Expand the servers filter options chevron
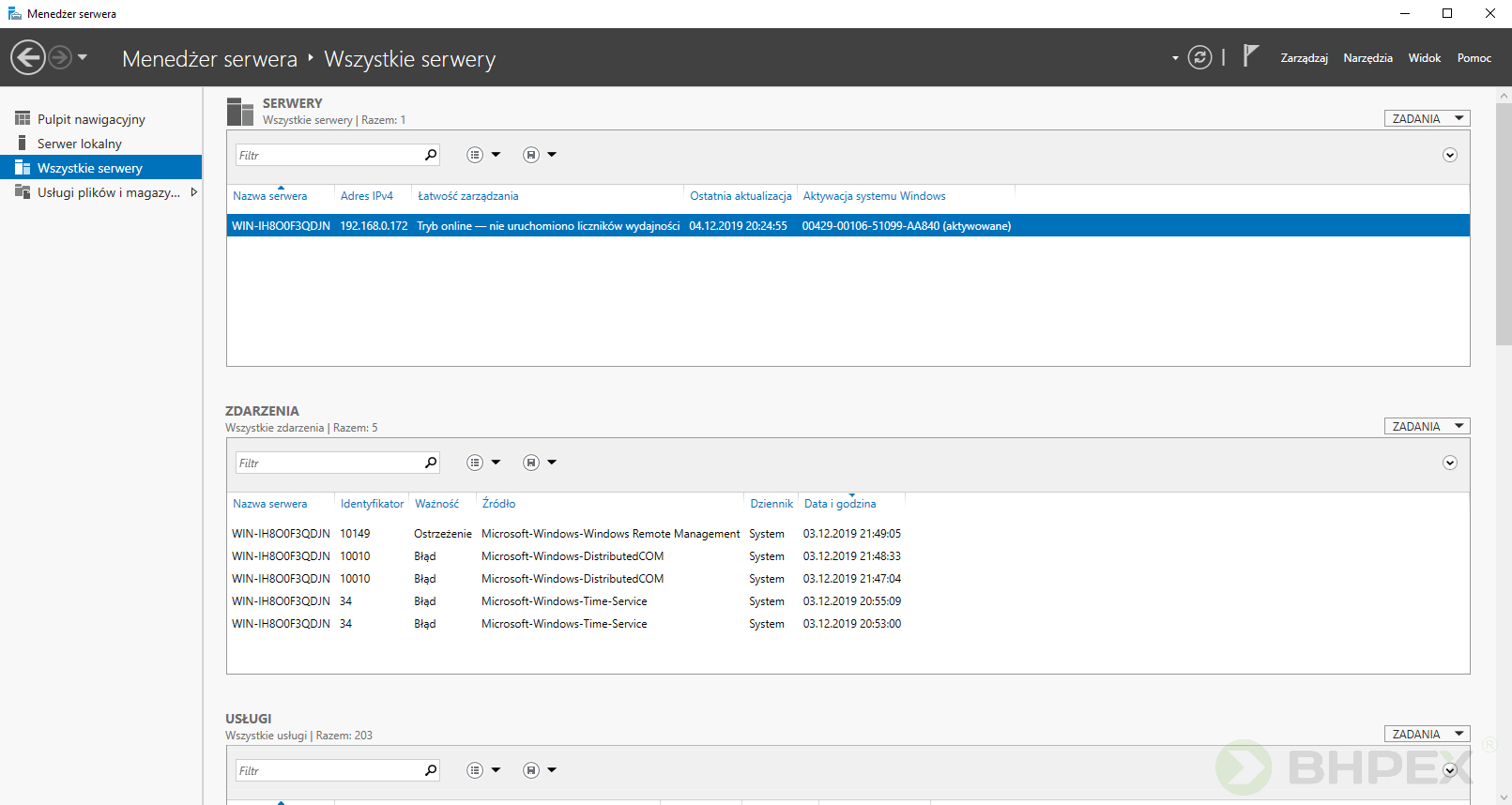The width and height of the screenshot is (1512, 805). tap(1450, 155)
